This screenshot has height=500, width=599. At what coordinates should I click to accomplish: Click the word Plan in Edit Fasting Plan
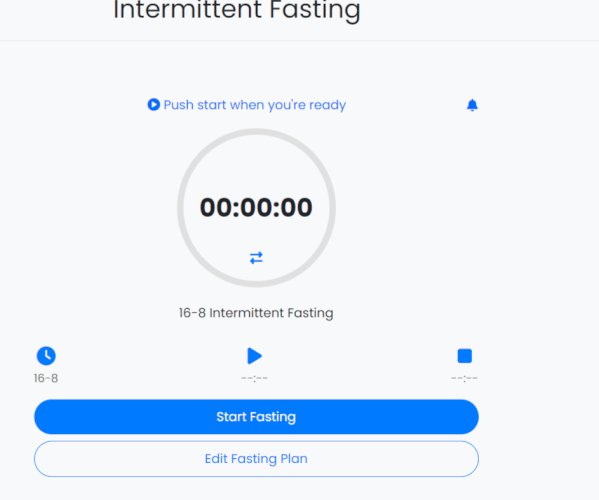(294, 459)
